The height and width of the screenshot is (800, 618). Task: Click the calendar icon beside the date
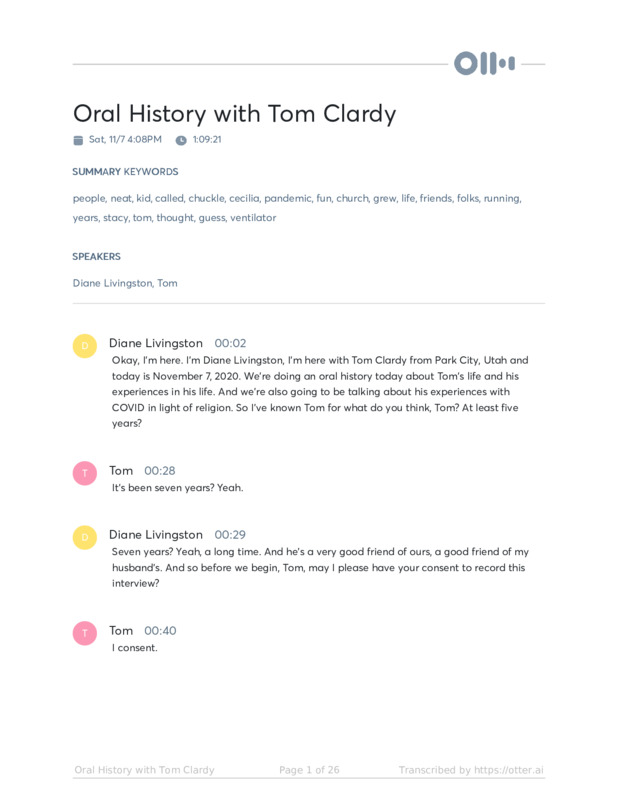[78, 140]
